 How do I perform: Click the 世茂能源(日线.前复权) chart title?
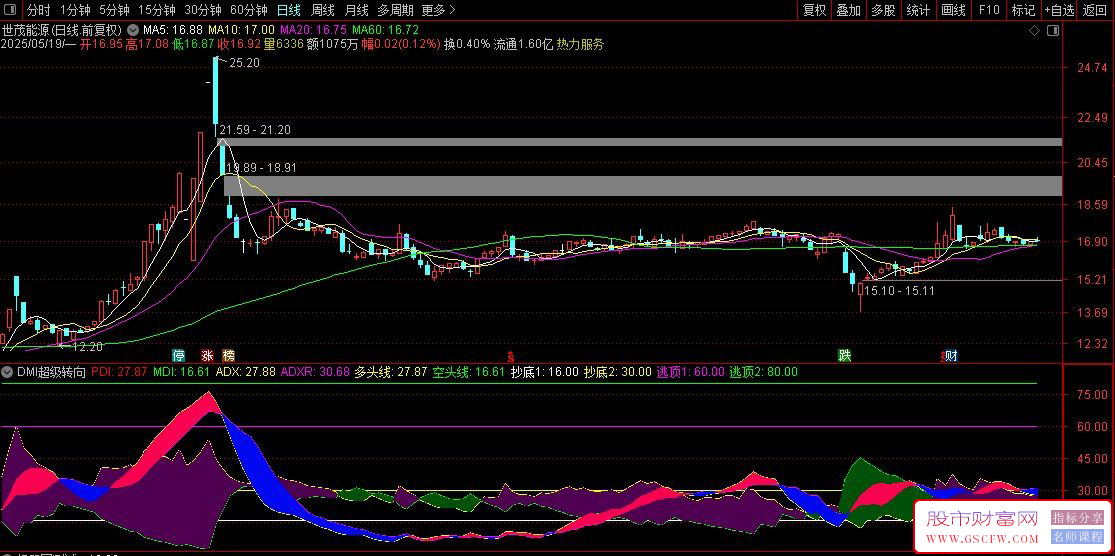63,30
